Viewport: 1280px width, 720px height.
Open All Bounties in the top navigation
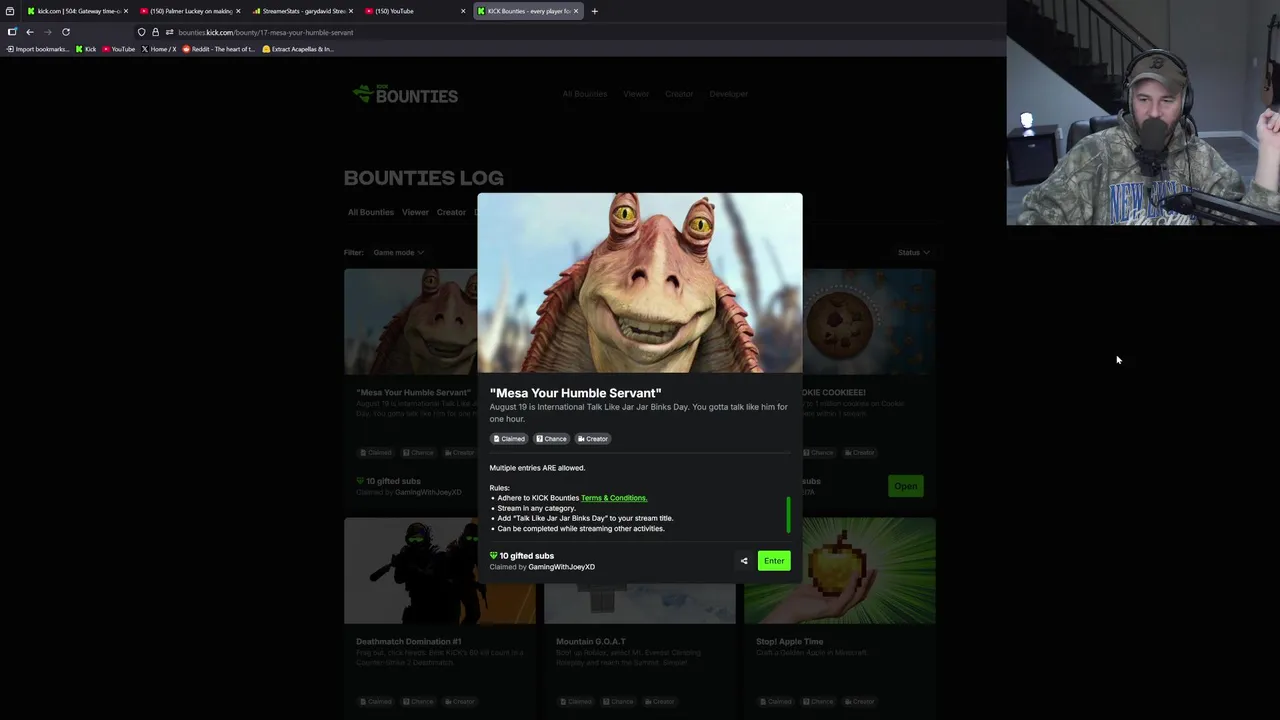tap(584, 94)
